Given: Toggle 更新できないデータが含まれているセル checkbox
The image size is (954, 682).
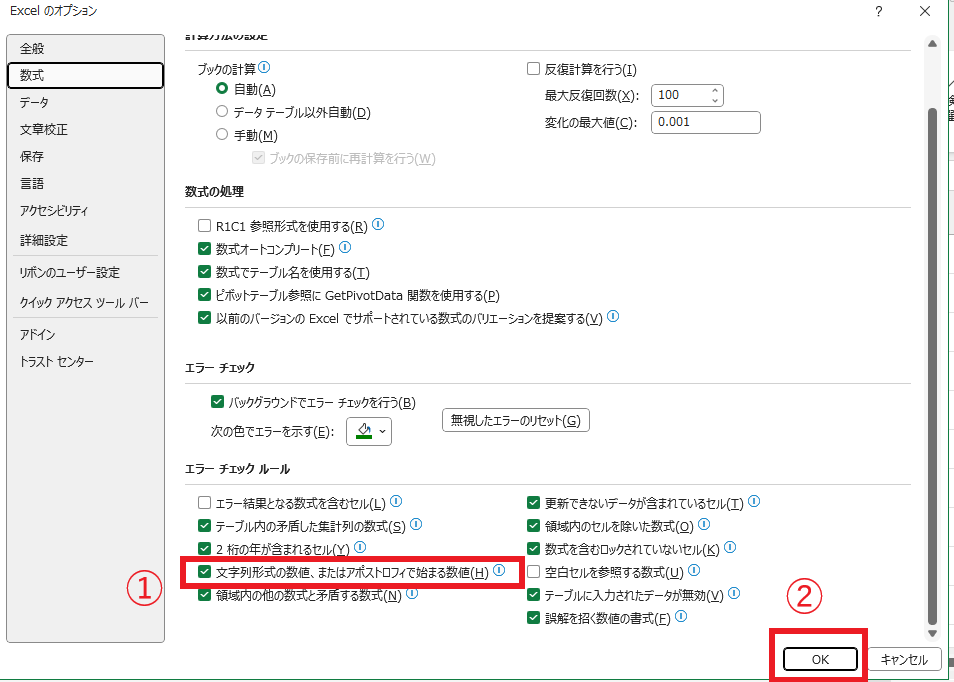Looking at the screenshot, I should click(534, 503).
